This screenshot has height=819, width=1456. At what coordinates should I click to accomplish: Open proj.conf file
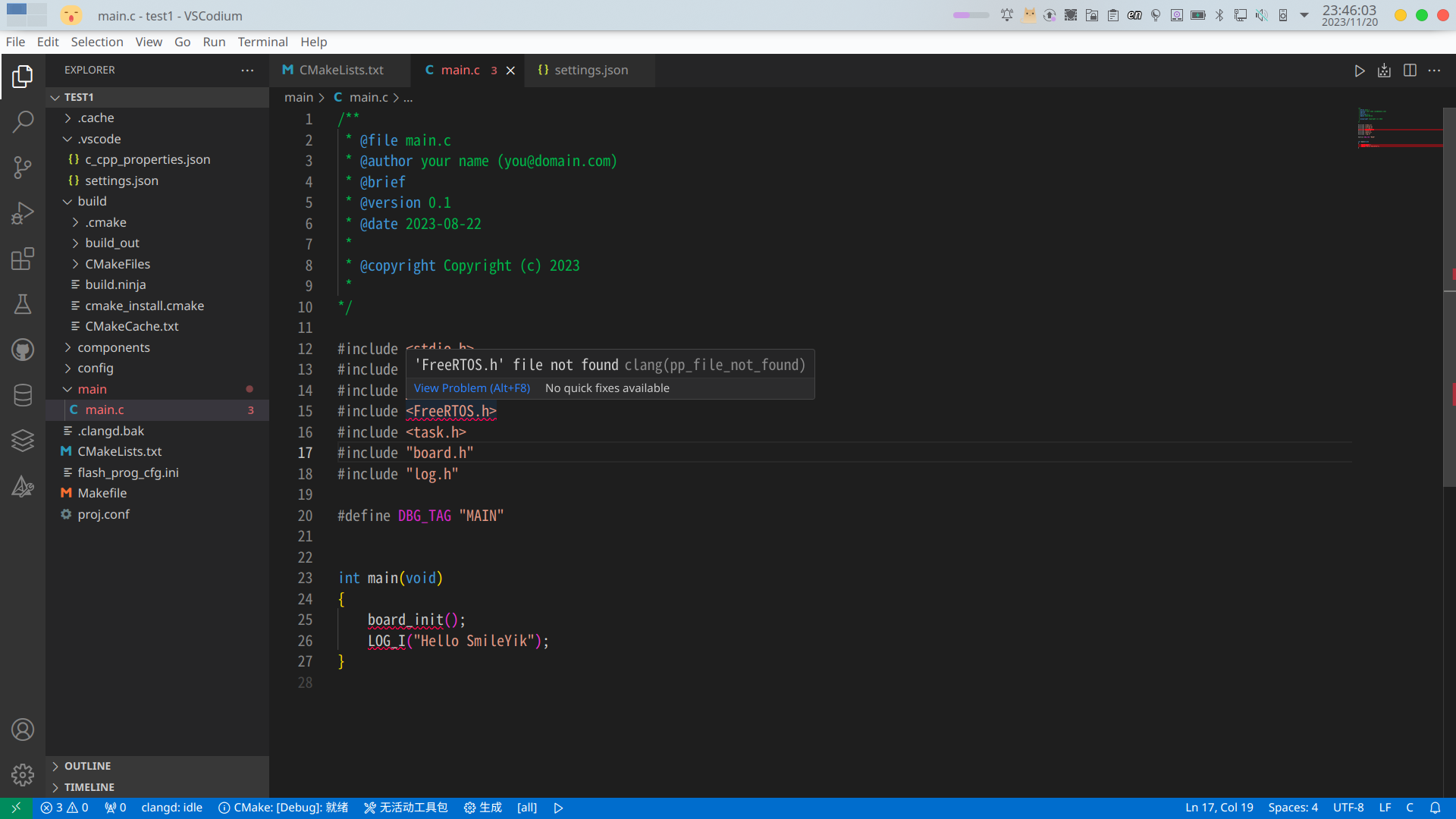coord(157,514)
